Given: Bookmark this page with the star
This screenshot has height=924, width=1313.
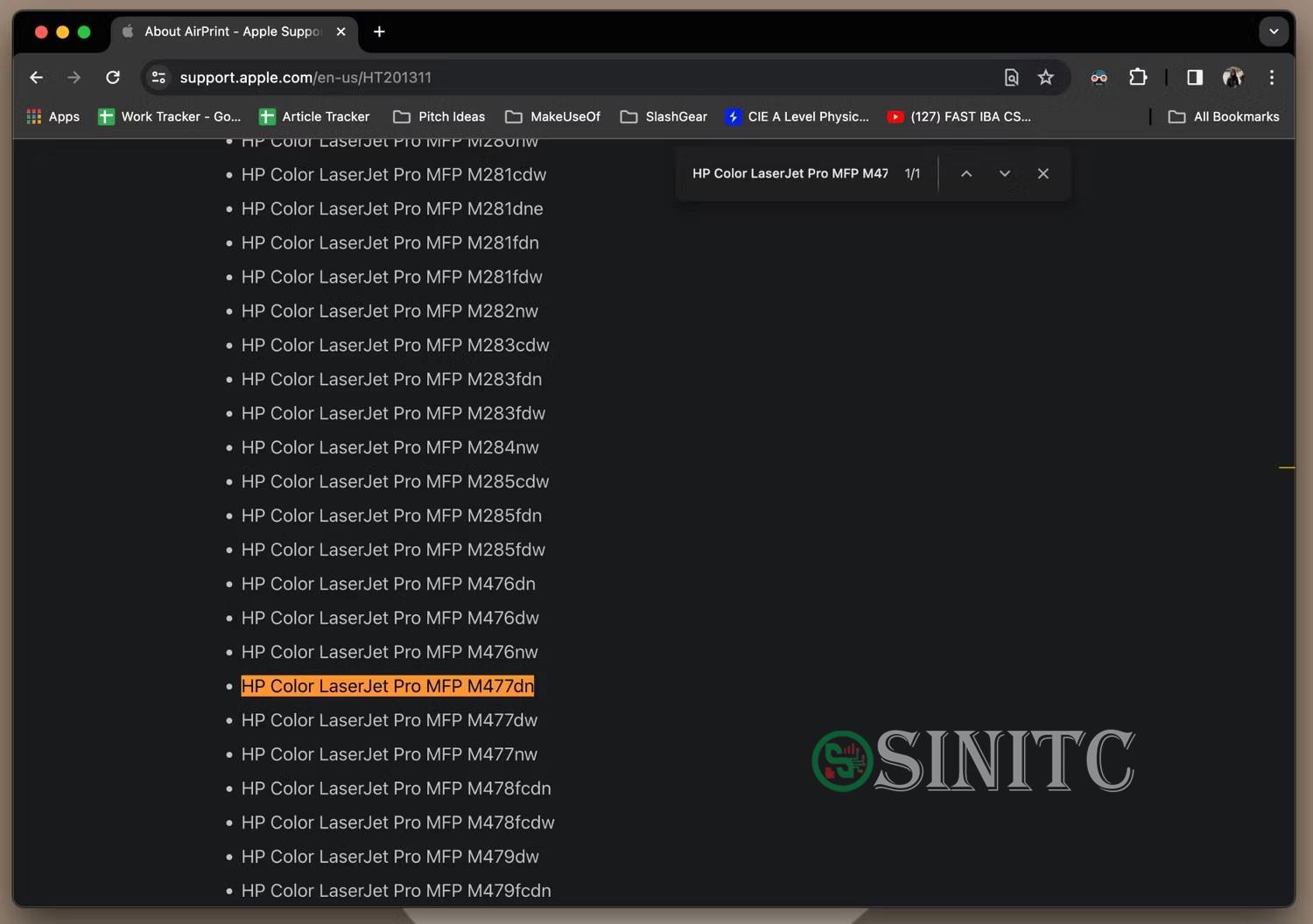Looking at the screenshot, I should pyautogui.click(x=1046, y=78).
